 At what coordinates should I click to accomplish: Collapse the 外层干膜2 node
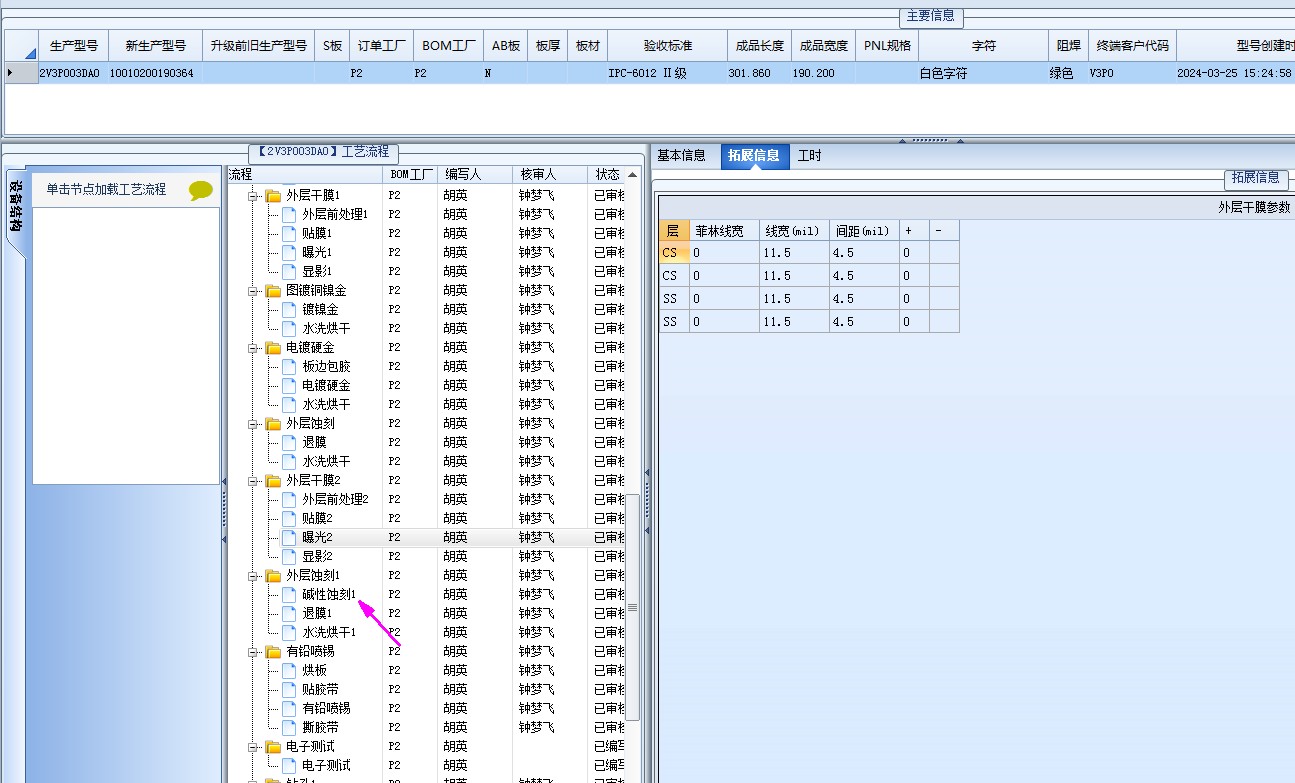[254, 480]
